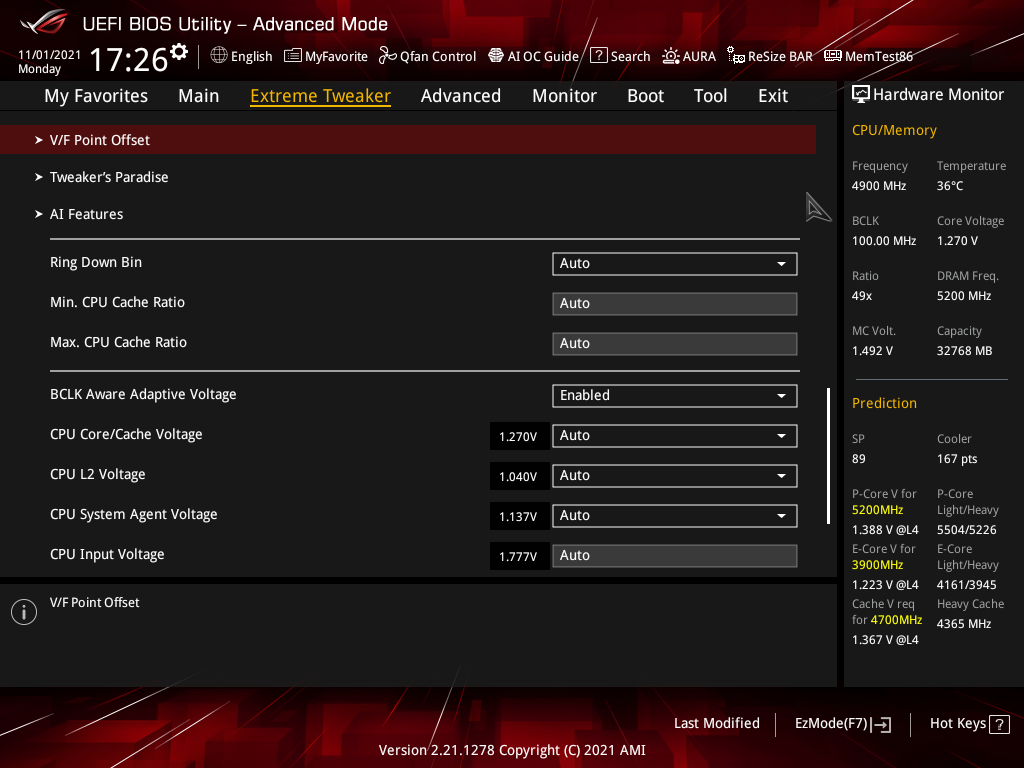Switch to the My Favorites tab
This screenshot has height=768, width=1024.
96,96
